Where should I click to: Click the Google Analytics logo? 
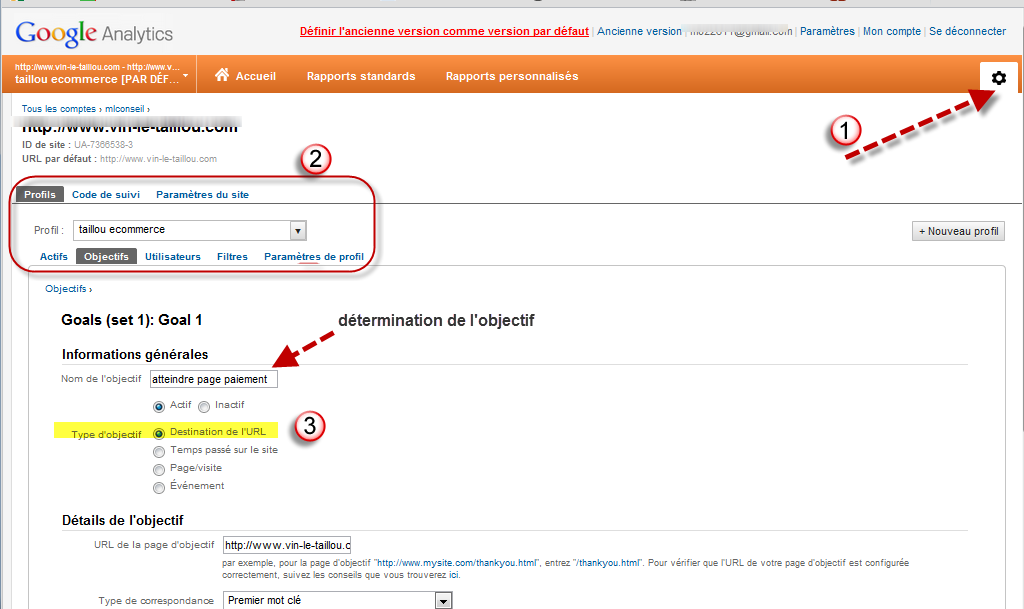coord(94,33)
